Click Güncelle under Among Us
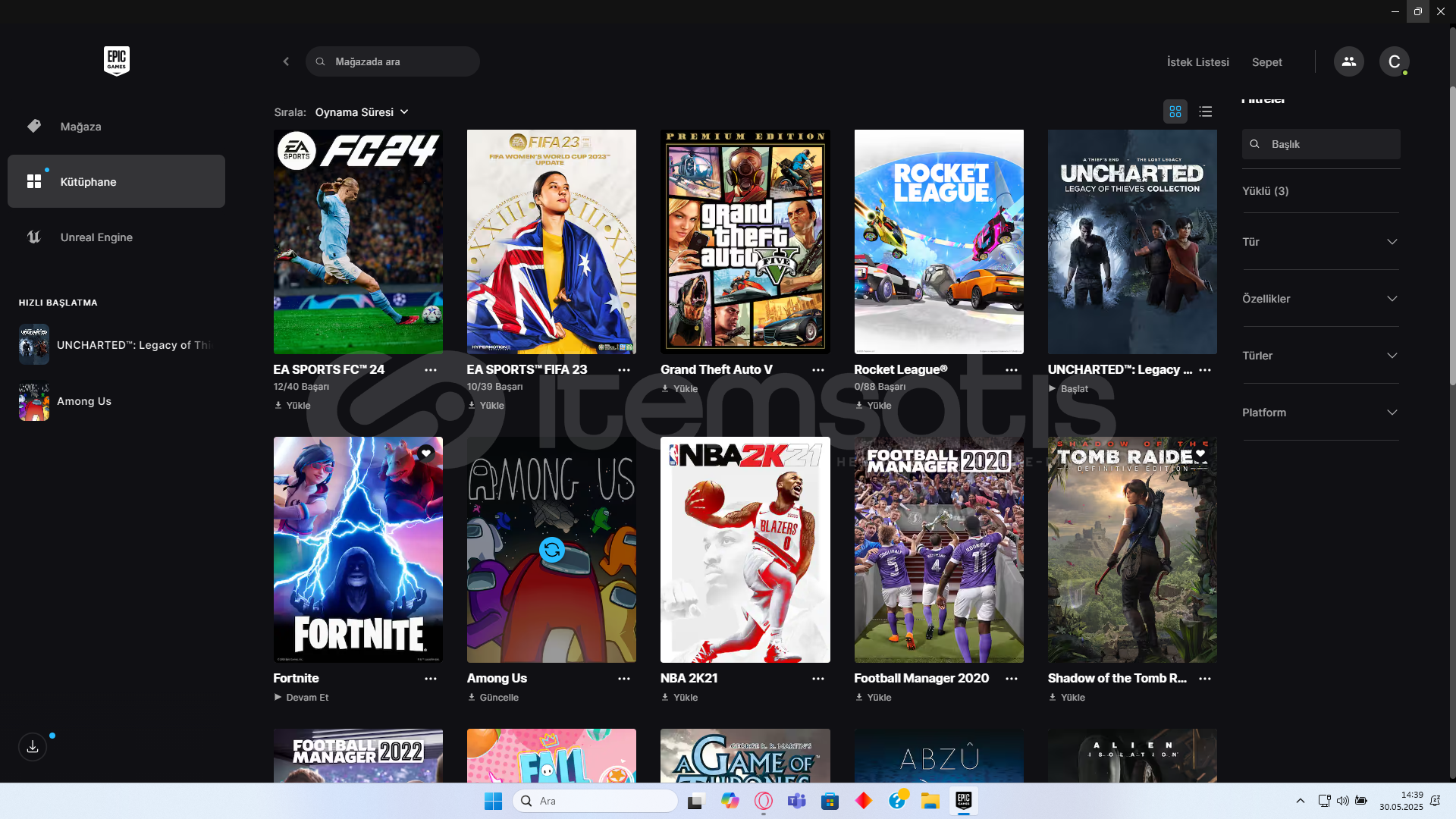The height and width of the screenshot is (819, 1456). pyautogui.click(x=493, y=698)
